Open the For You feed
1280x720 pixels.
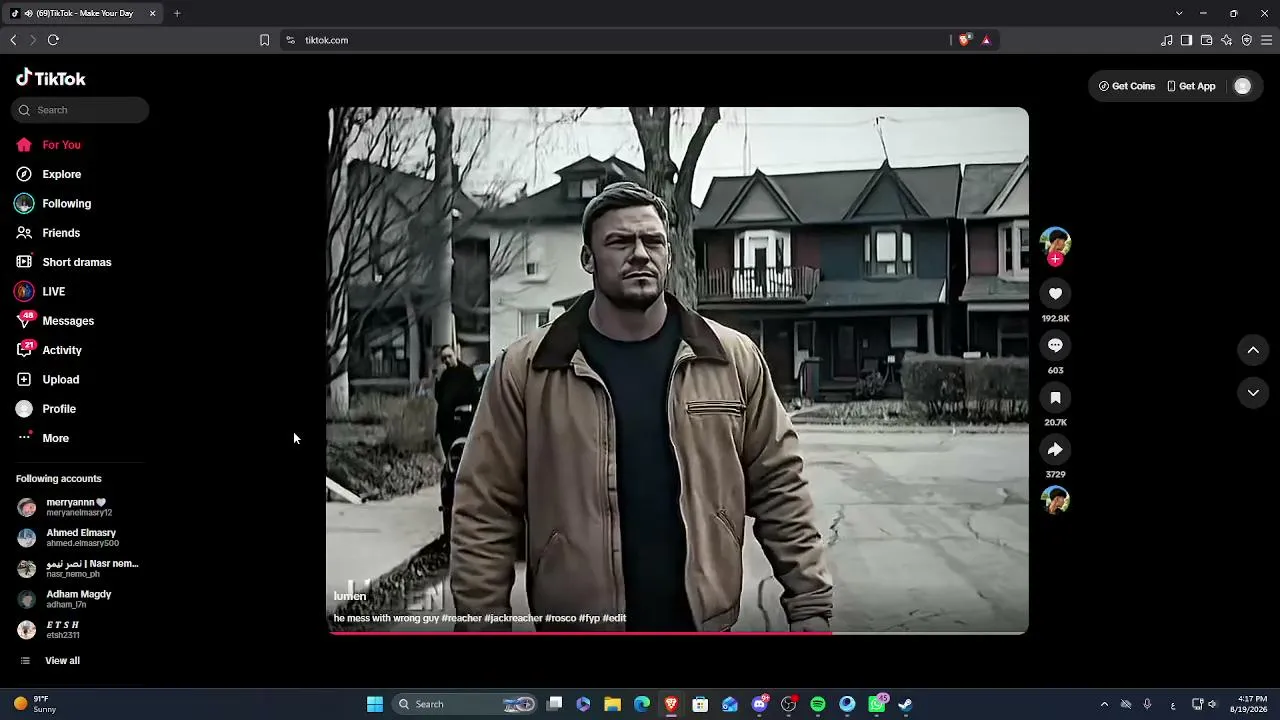48,145
